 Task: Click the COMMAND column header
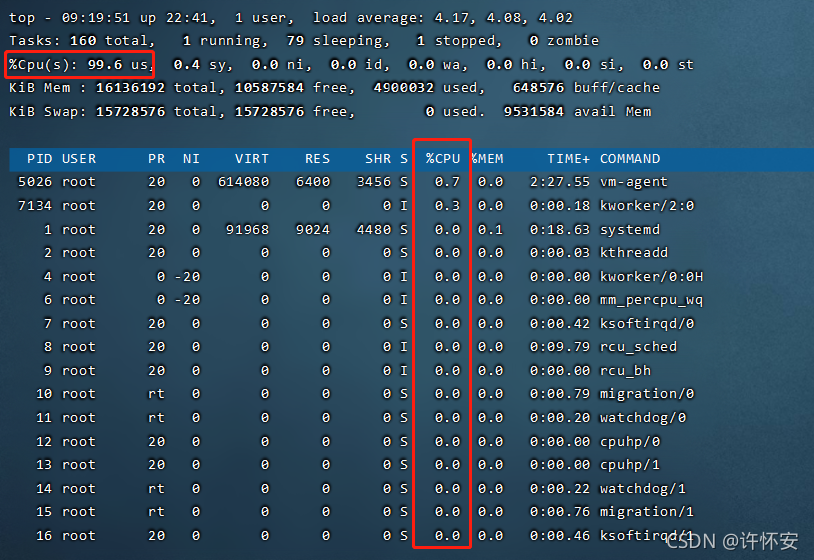(x=630, y=158)
